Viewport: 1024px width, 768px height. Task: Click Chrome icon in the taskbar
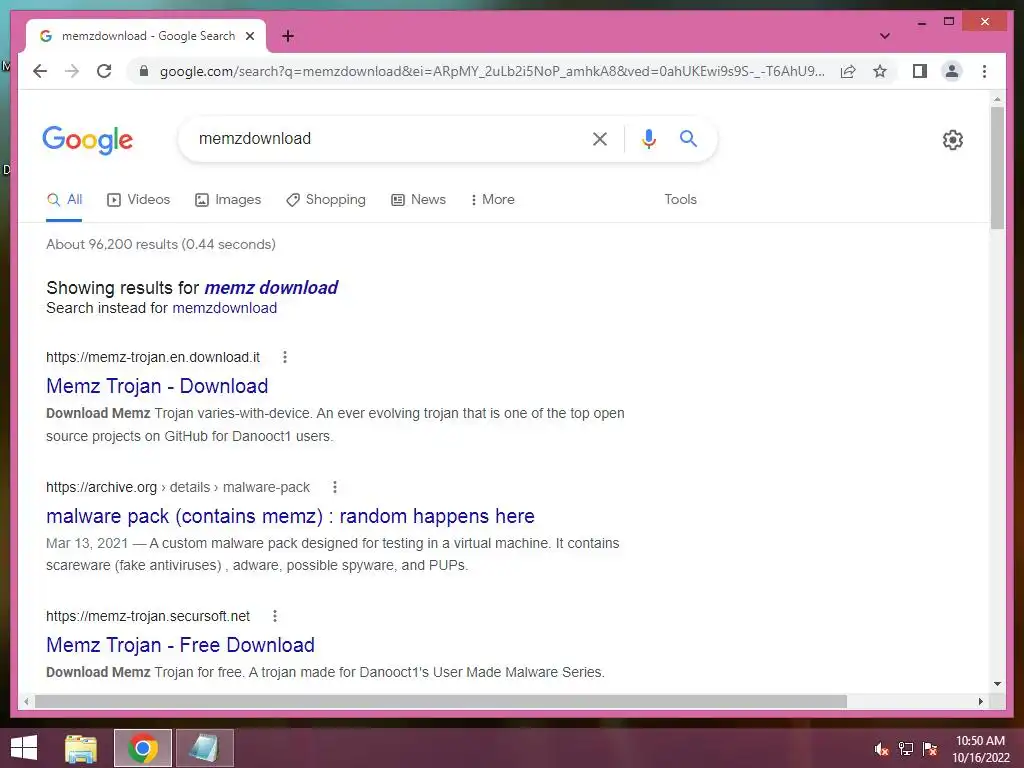(143, 748)
